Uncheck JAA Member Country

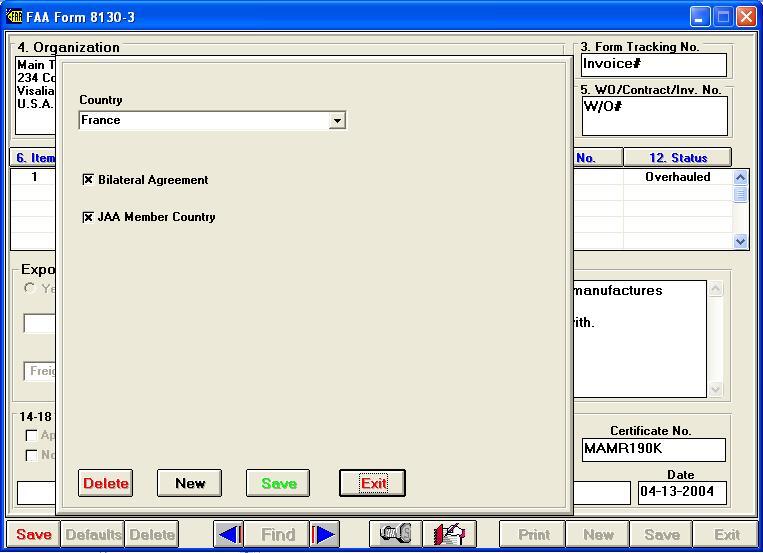point(88,217)
